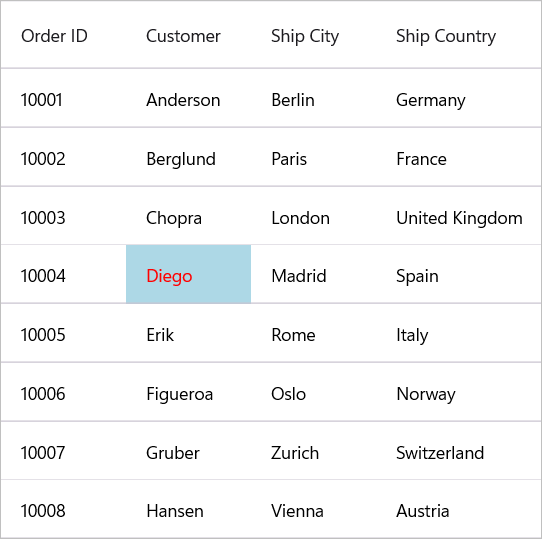Select the Switzerland country cell
The image size is (542, 539).
pos(458,450)
